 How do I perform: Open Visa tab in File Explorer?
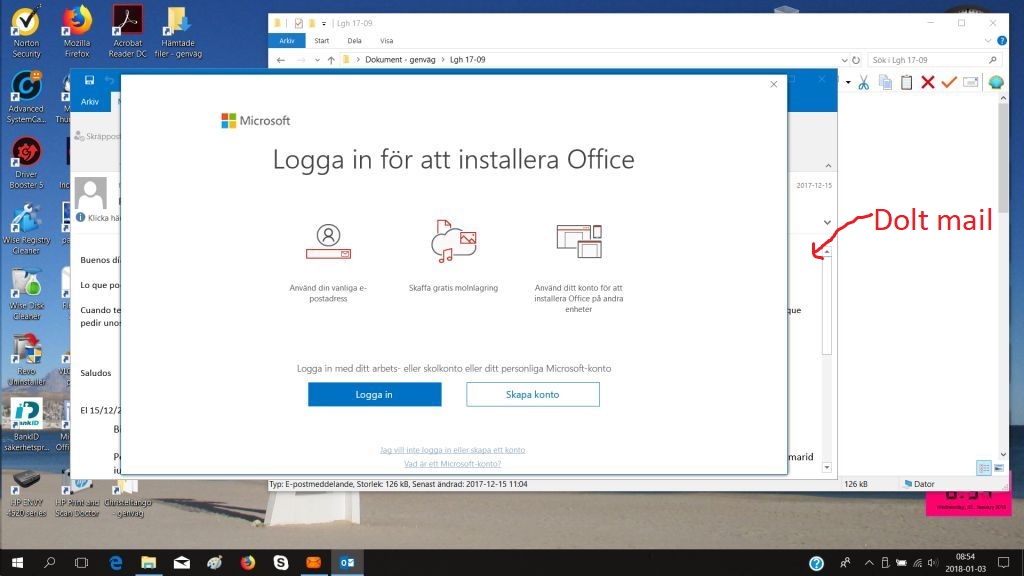[x=387, y=40]
